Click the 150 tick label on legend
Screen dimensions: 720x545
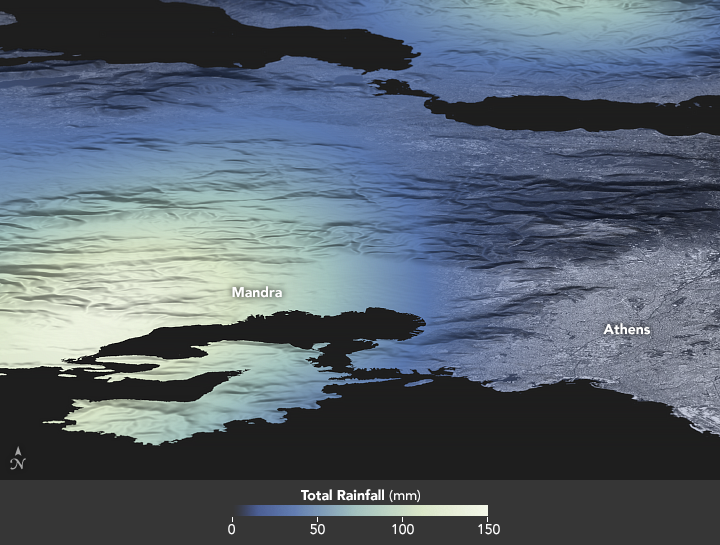487,528
